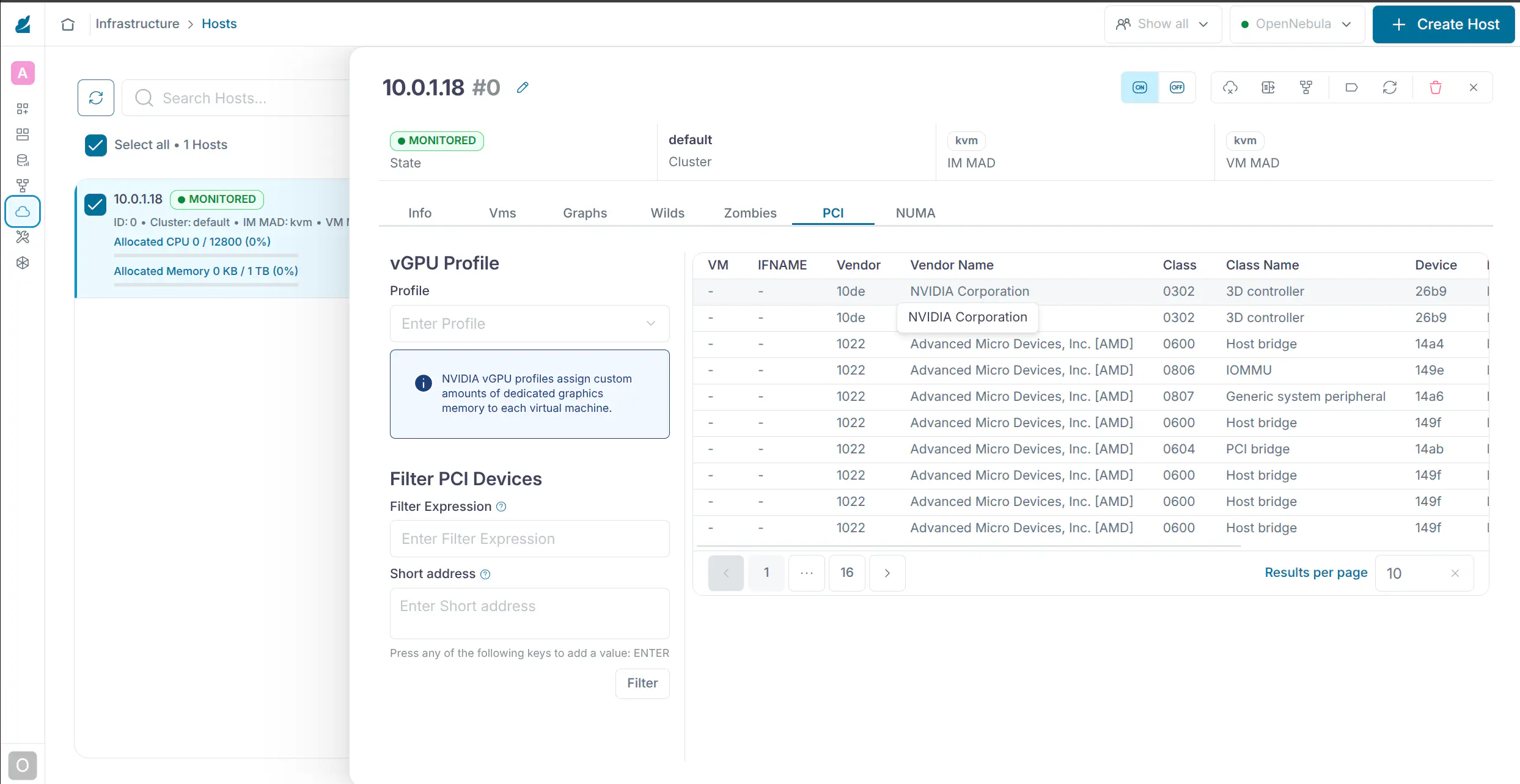Expand the Show all dropdown
This screenshot has width=1520, height=784.
coord(1163,24)
